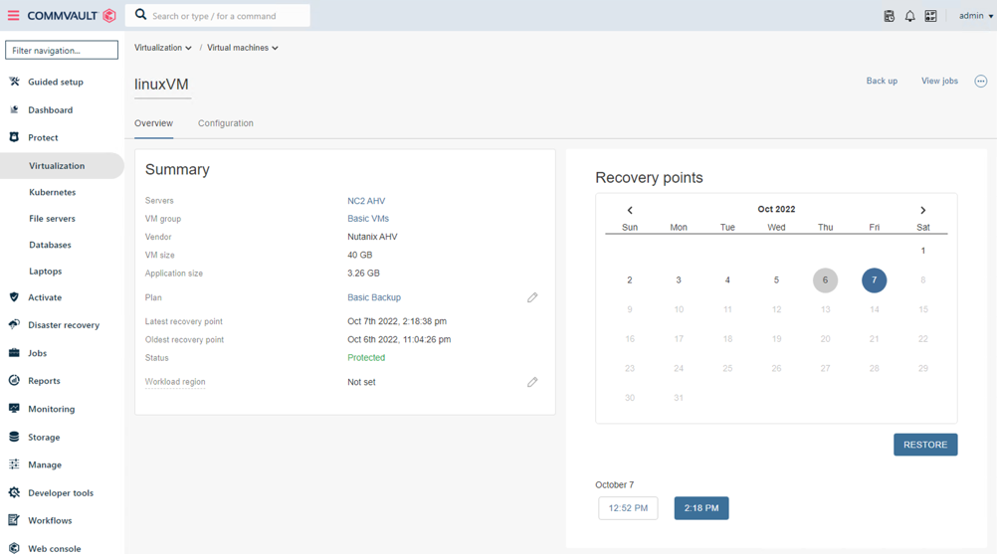This screenshot has width=1002, height=559.
Task: Click the Web console icon
Action: point(14,548)
